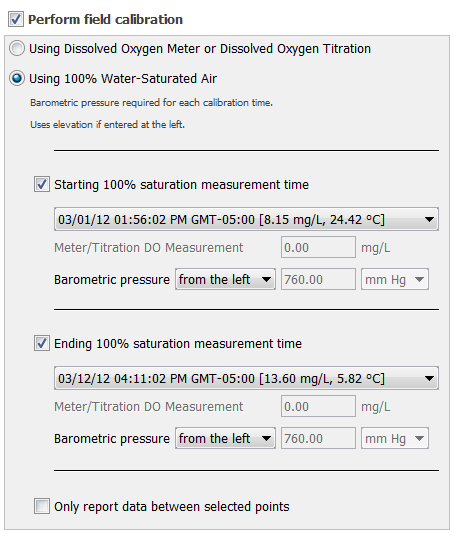This screenshot has height=538, width=456.
Task: Open starting time dropdown 03/01/12 01:56:02 PM
Action: pos(246,219)
